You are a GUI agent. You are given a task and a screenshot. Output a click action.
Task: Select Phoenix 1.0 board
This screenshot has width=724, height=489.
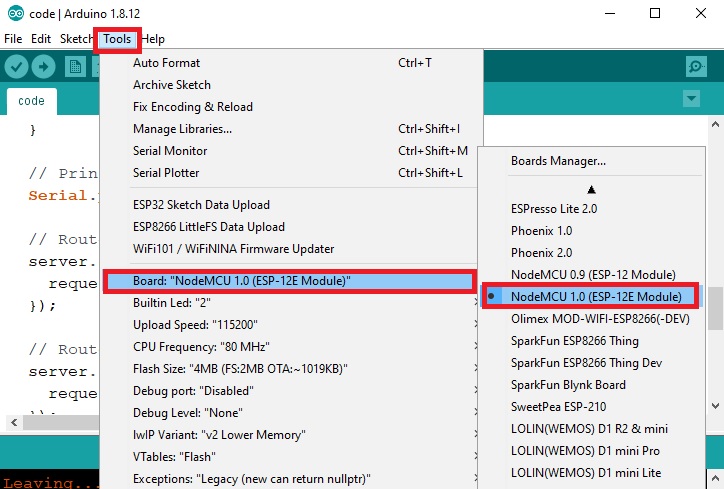click(x=592, y=231)
